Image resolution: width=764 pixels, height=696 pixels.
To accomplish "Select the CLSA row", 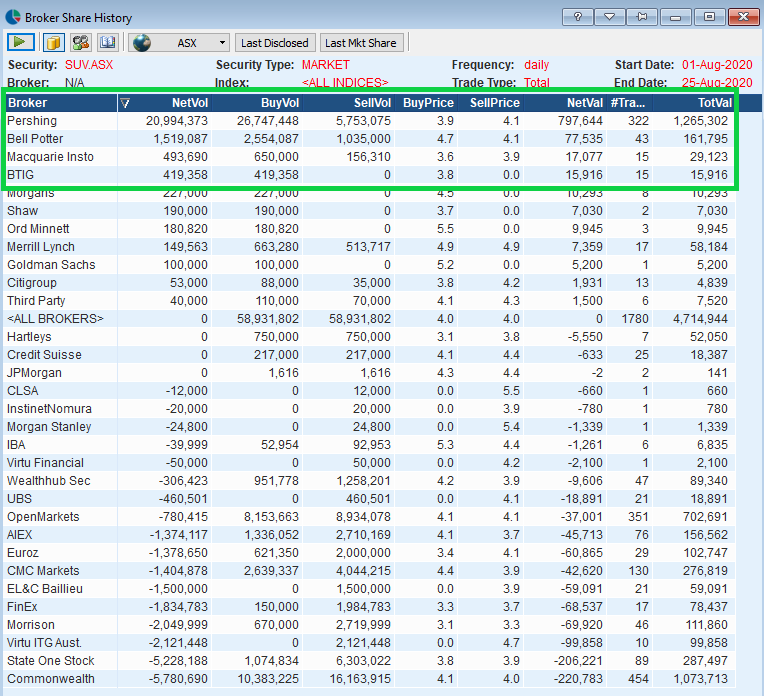I will tap(369, 391).
